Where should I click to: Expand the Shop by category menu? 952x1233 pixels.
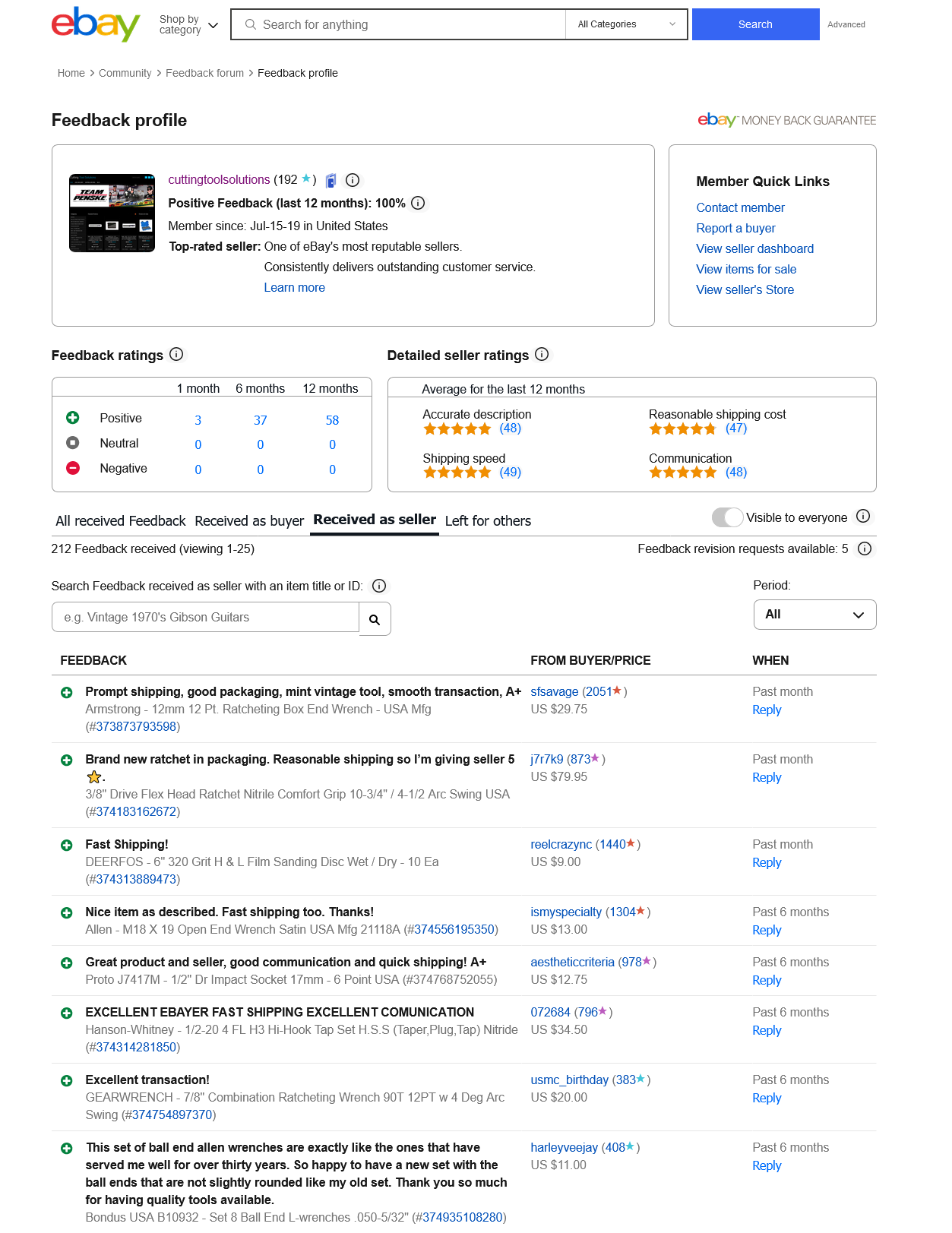coord(188,24)
